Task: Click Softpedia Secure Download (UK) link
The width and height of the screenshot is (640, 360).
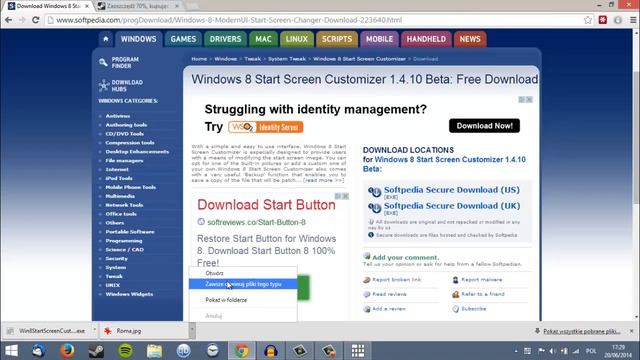Action: [451, 206]
